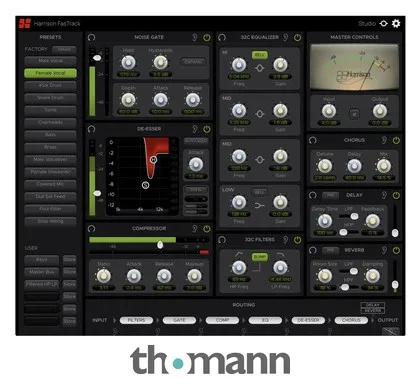Click the 32C Equalizer ear listen icon
This screenshot has width=420, height=384.
(x=285, y=37)
